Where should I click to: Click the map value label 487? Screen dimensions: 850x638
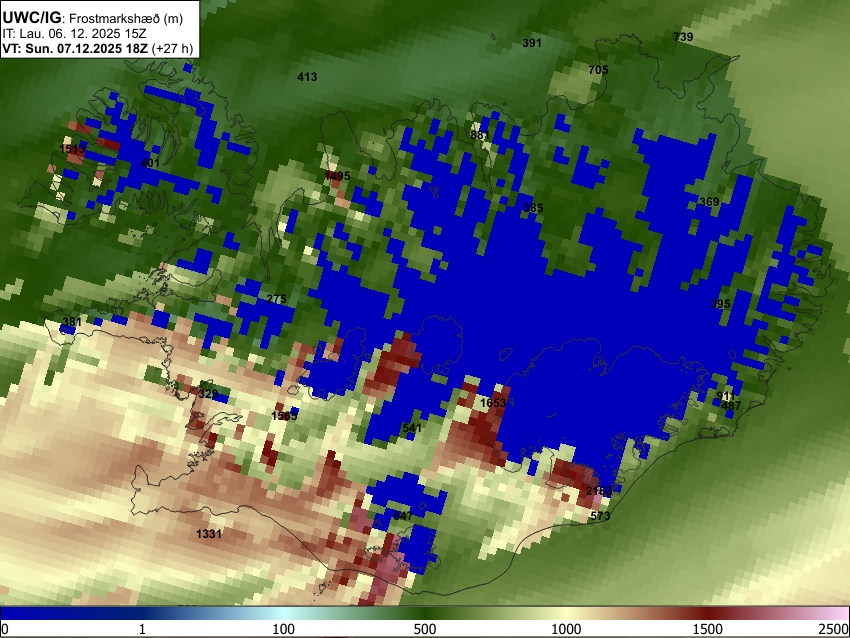[x=731, y=405]
